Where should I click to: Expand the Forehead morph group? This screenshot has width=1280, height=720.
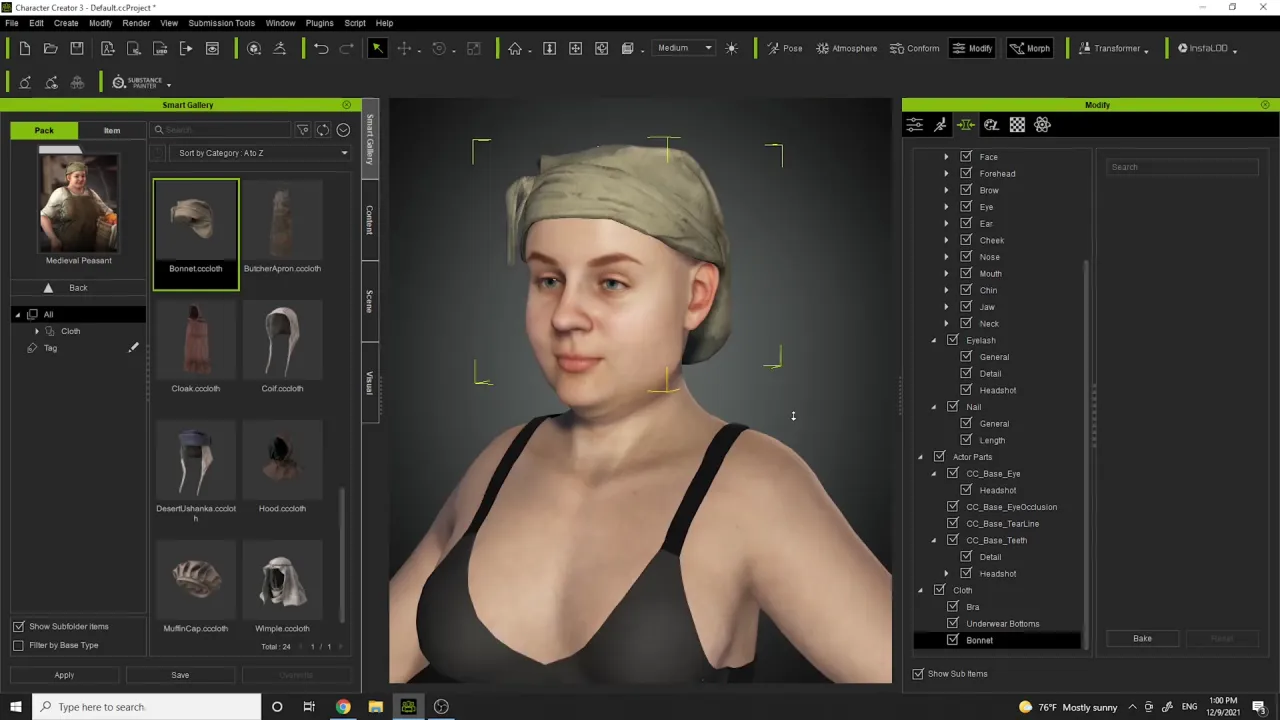[946, 174]
